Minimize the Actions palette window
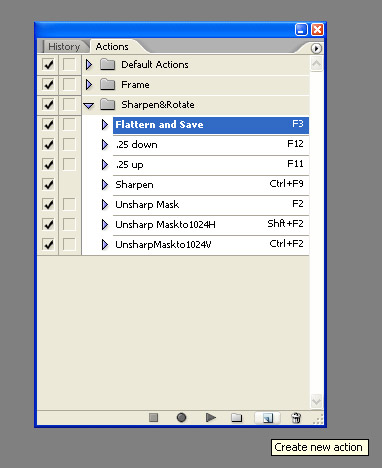Screen dimensions: 382x468 coord(301,30)
